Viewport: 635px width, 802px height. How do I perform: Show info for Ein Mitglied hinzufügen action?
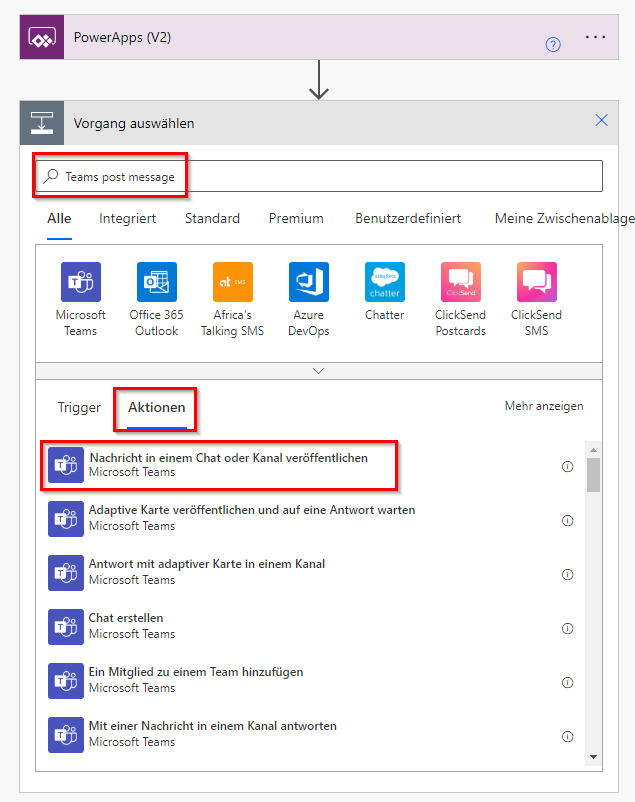click(567, 682)
